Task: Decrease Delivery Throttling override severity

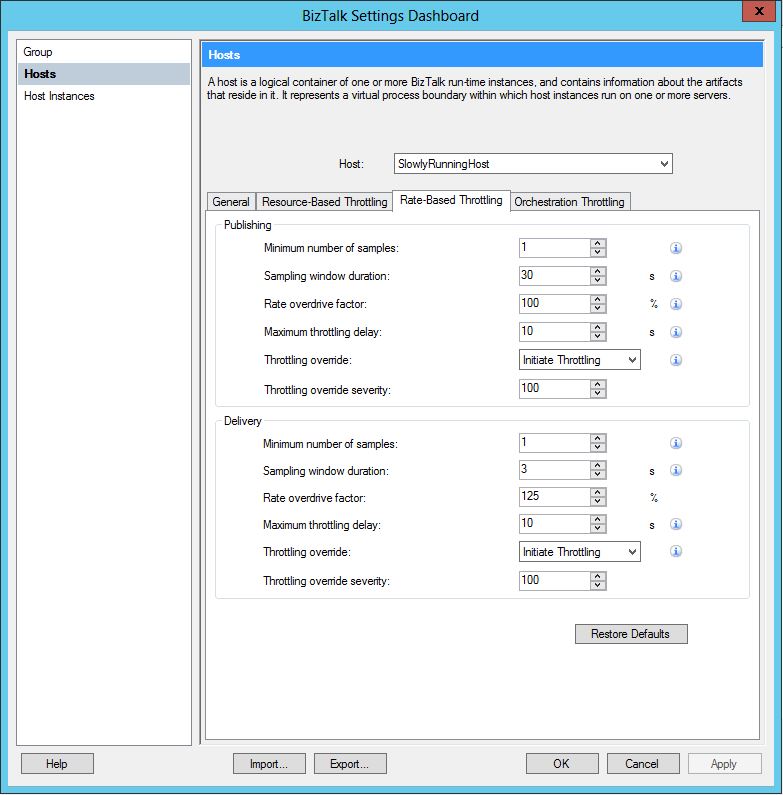Action: coord(598,585)
